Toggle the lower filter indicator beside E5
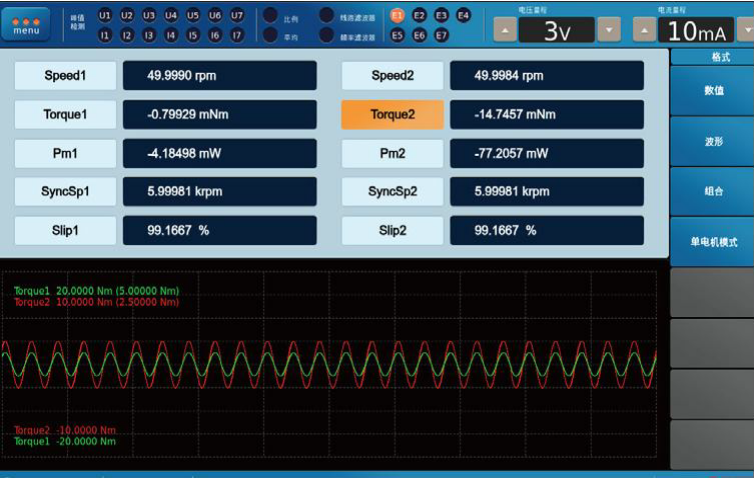This screenshot has width=755, height=479. (326, 35)
